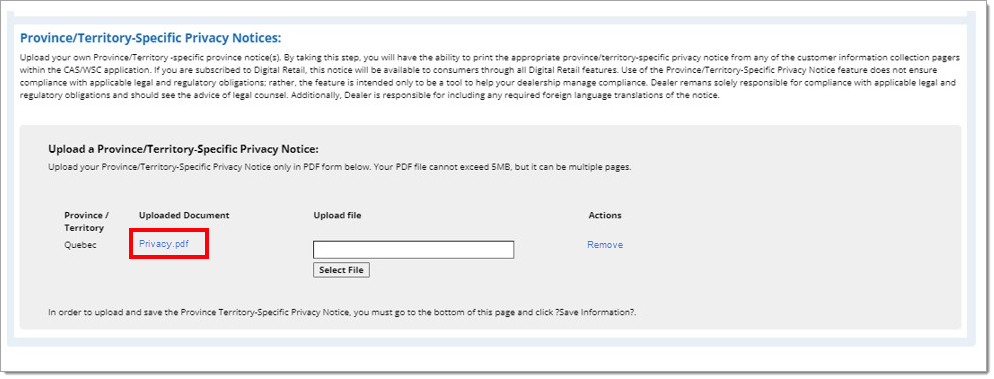Click the Select File button
Viewport: 994px width, 379px height.
coord(341,270)
